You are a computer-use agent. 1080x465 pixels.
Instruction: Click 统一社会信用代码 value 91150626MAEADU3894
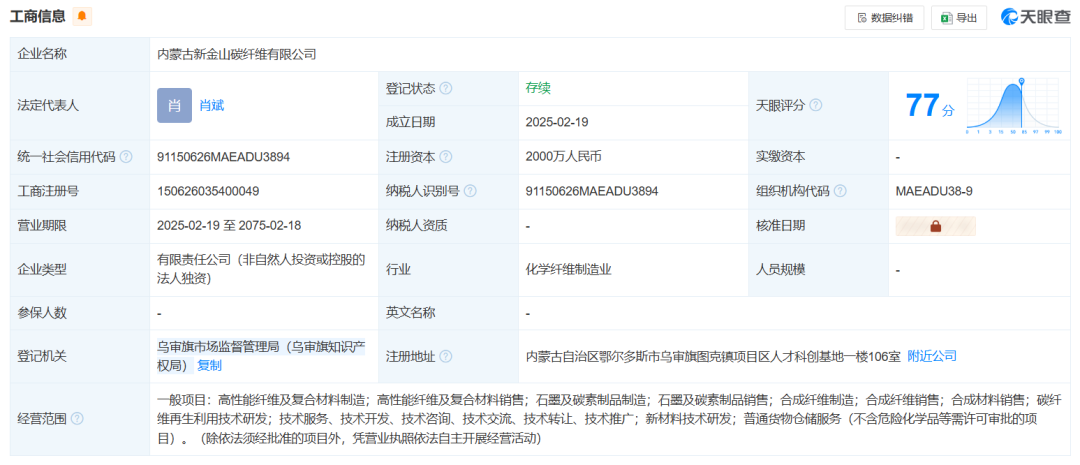tap(223, 156)
